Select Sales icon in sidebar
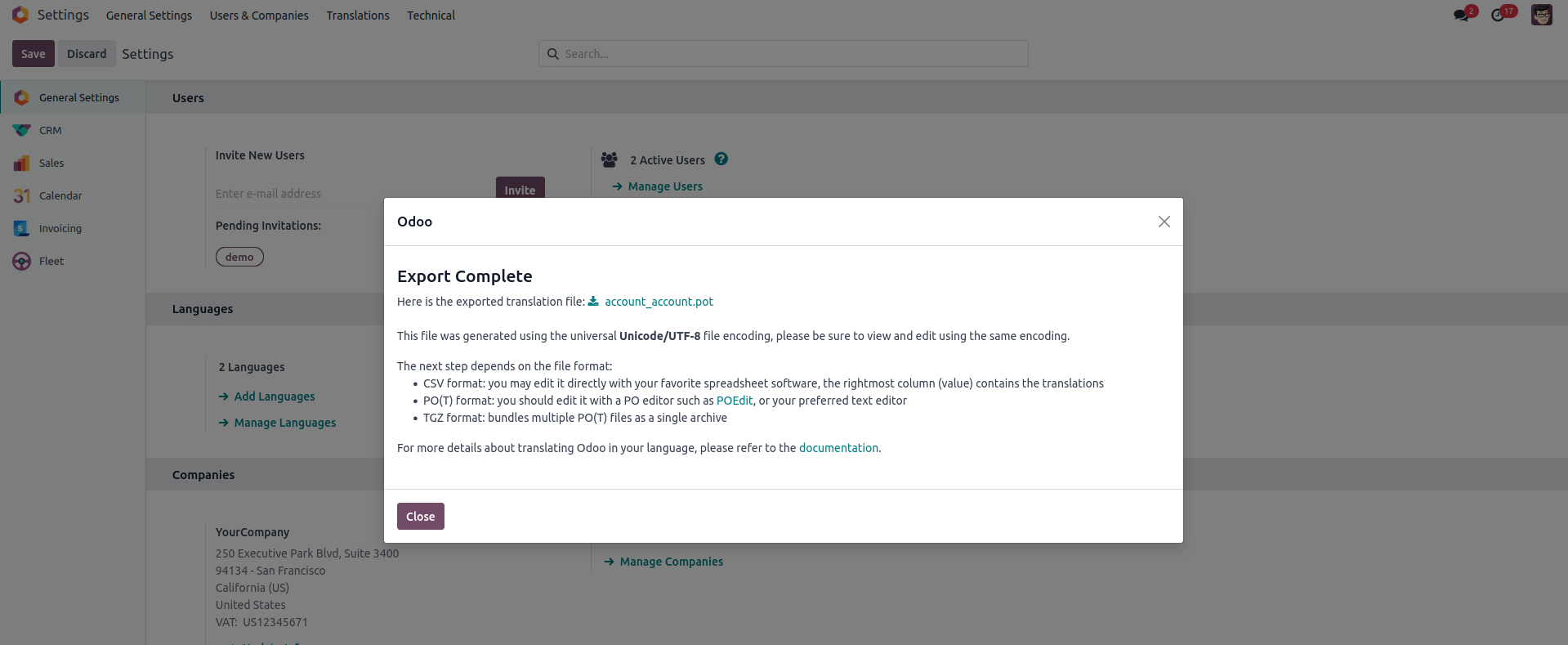1568x645 pixels. point(22,163)
